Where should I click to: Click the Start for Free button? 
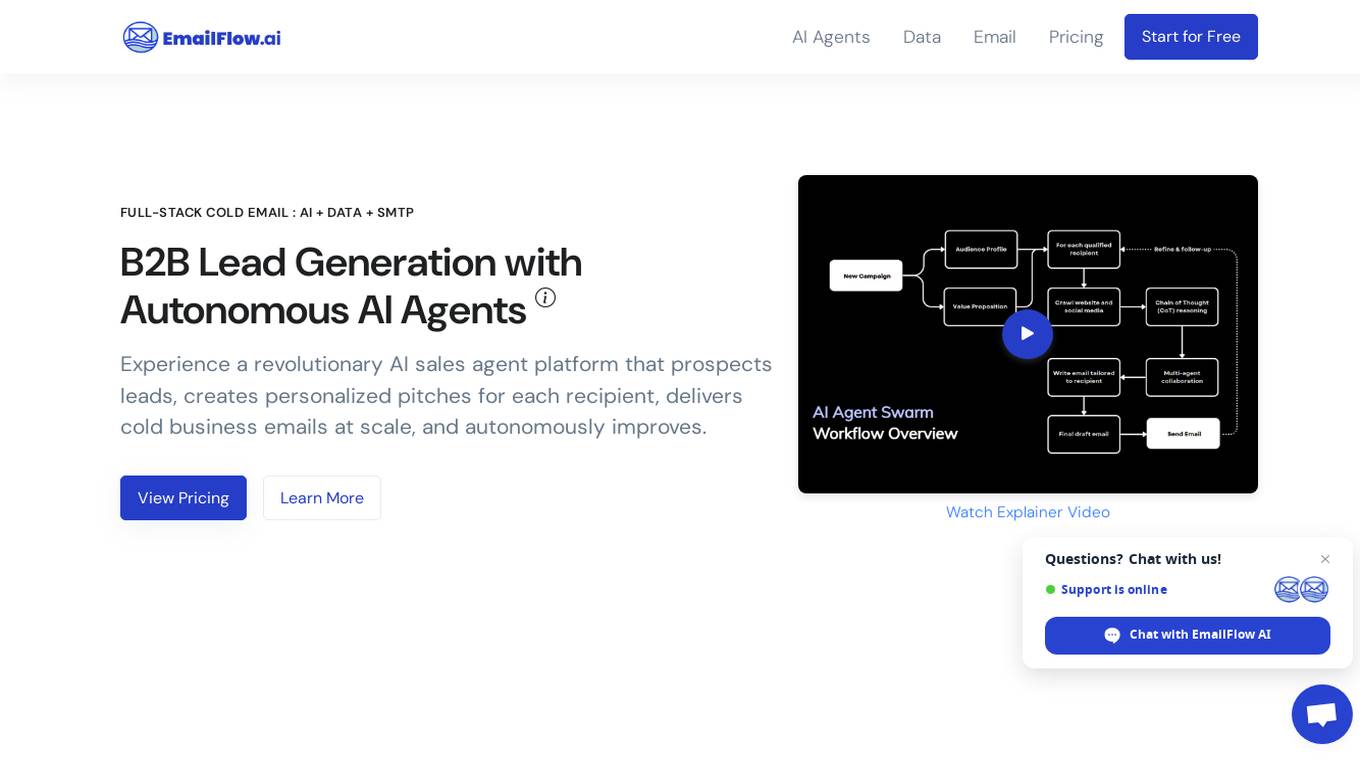(x=1191, y=37)
